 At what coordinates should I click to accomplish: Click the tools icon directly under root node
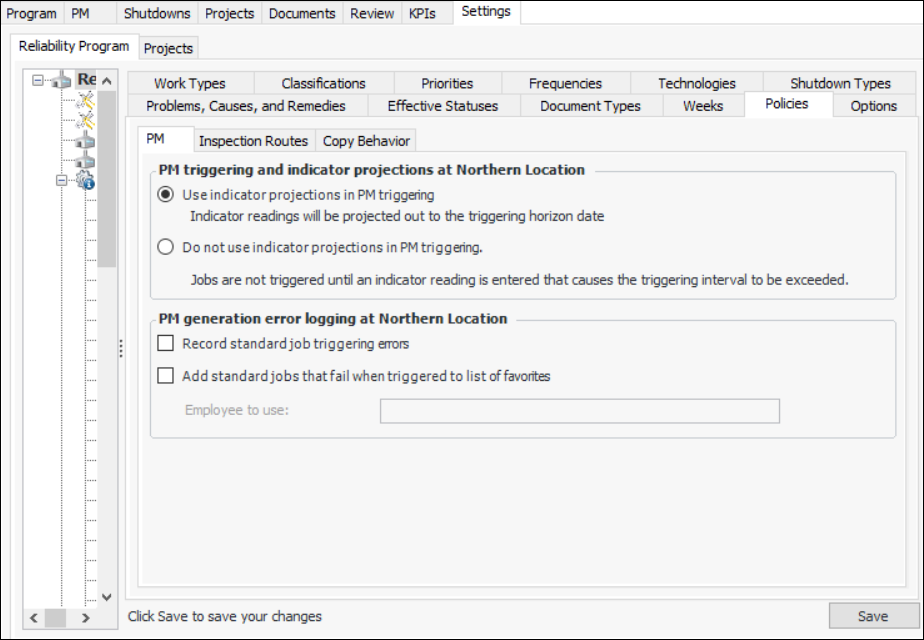click(85, 100)
